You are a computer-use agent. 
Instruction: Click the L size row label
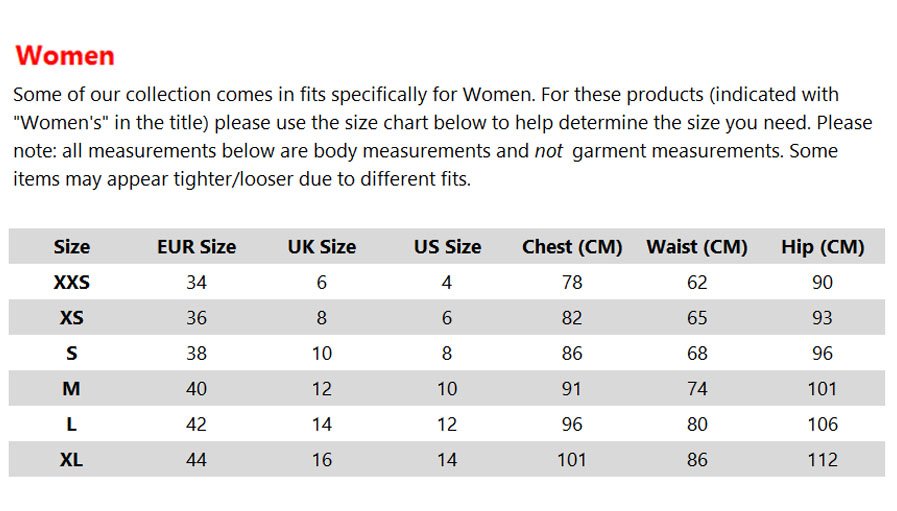(x=72, y=424)
